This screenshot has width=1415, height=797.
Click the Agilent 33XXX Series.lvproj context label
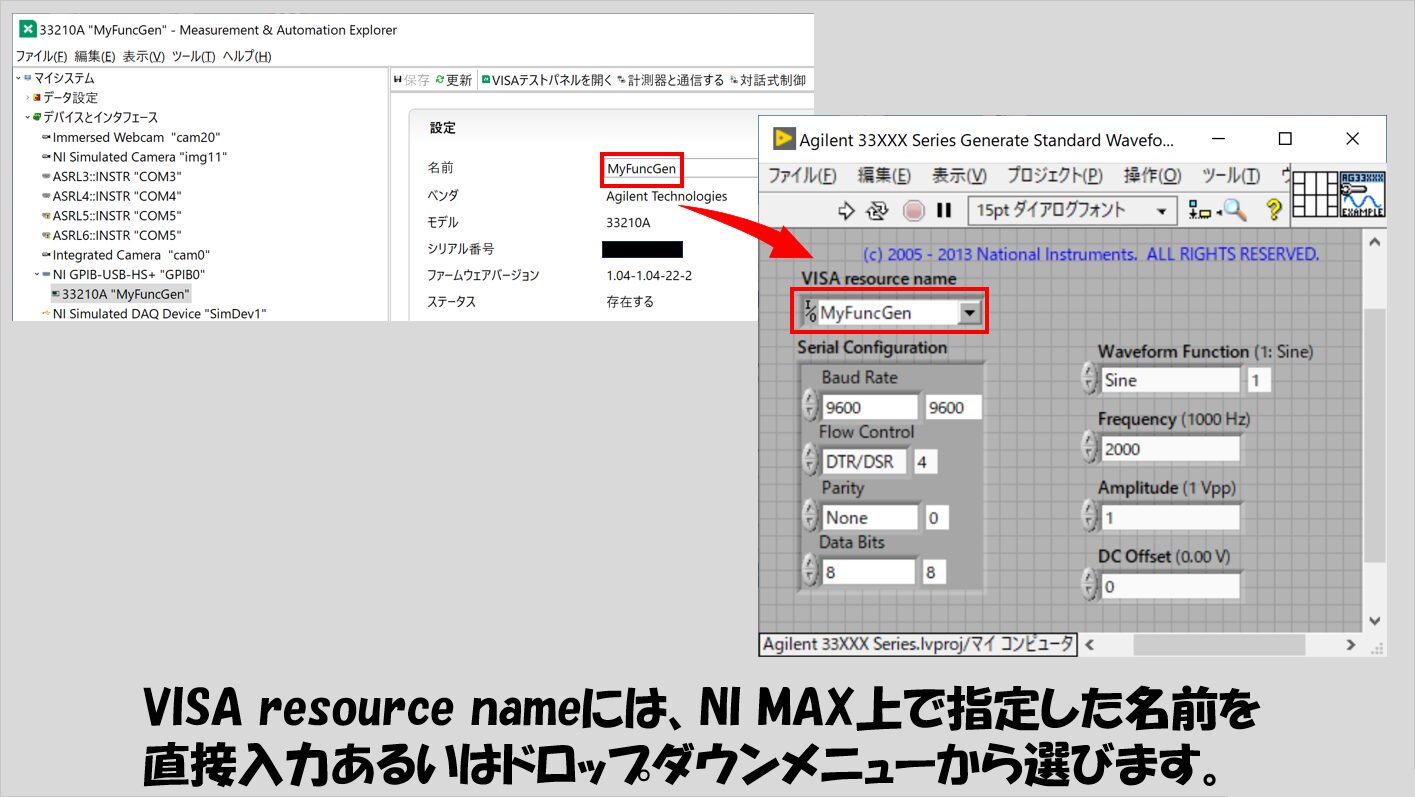[x=919, y=644]
